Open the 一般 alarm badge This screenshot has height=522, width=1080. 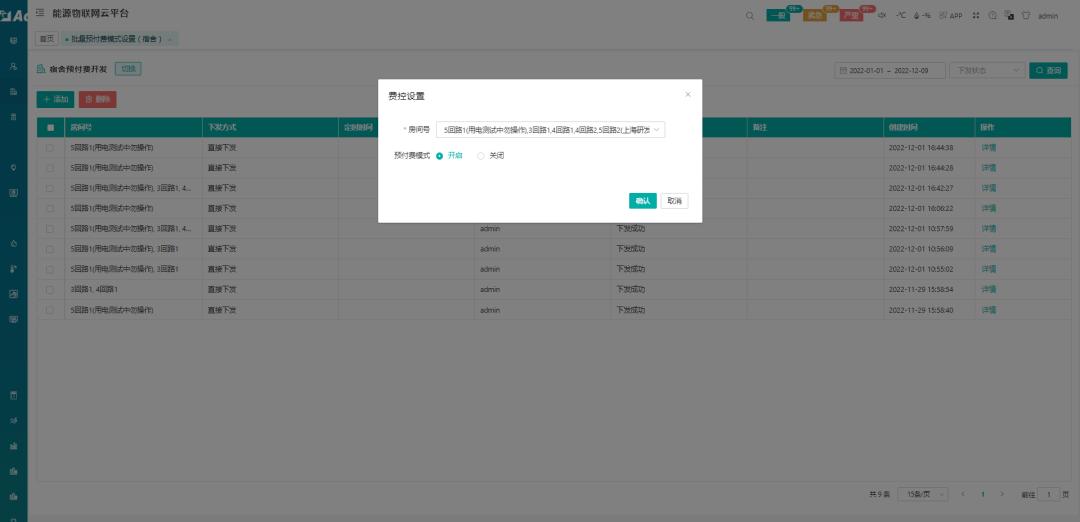tap(778, 15)
